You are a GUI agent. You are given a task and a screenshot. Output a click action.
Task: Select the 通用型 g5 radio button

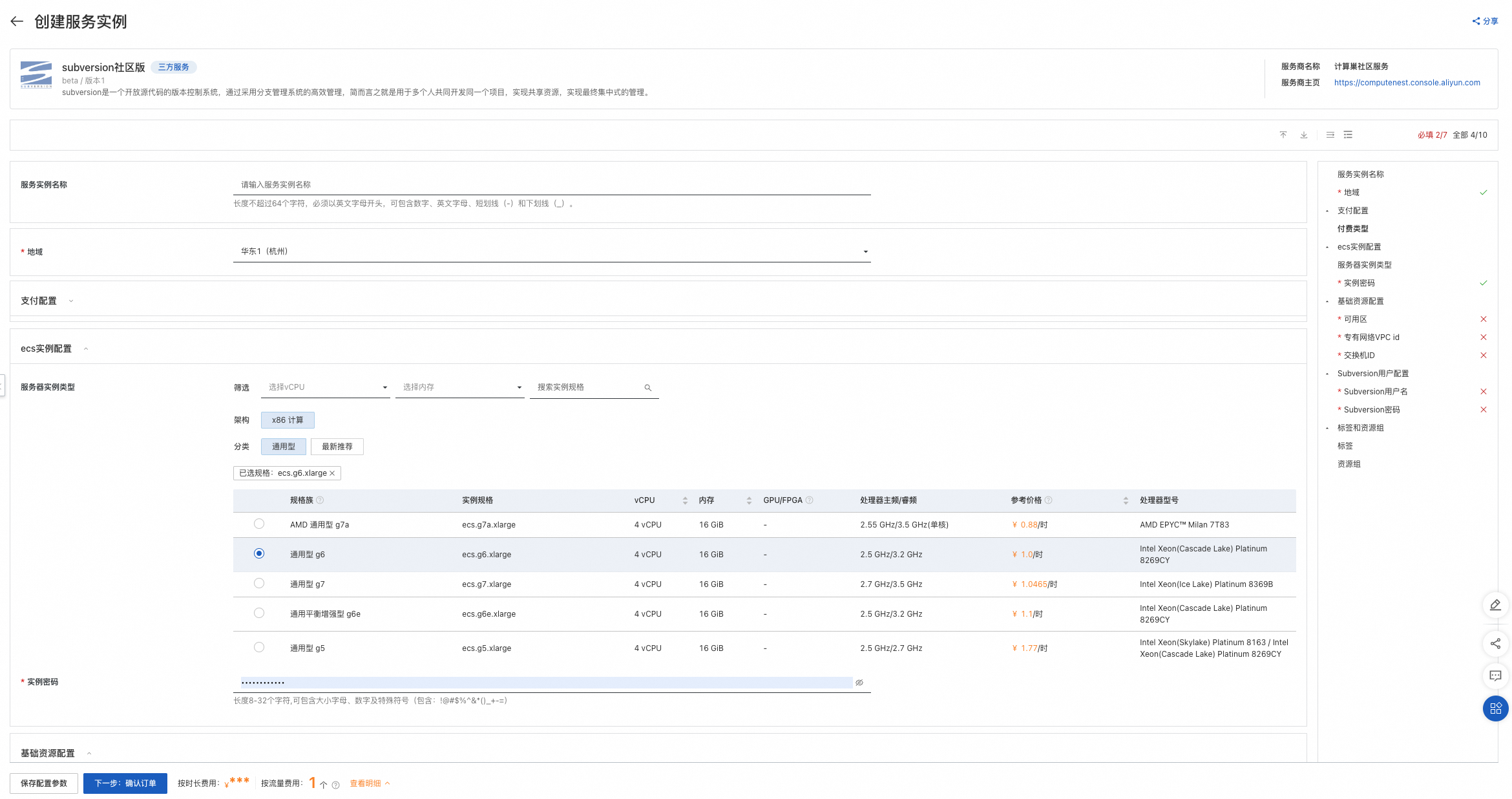pos(259,647)
